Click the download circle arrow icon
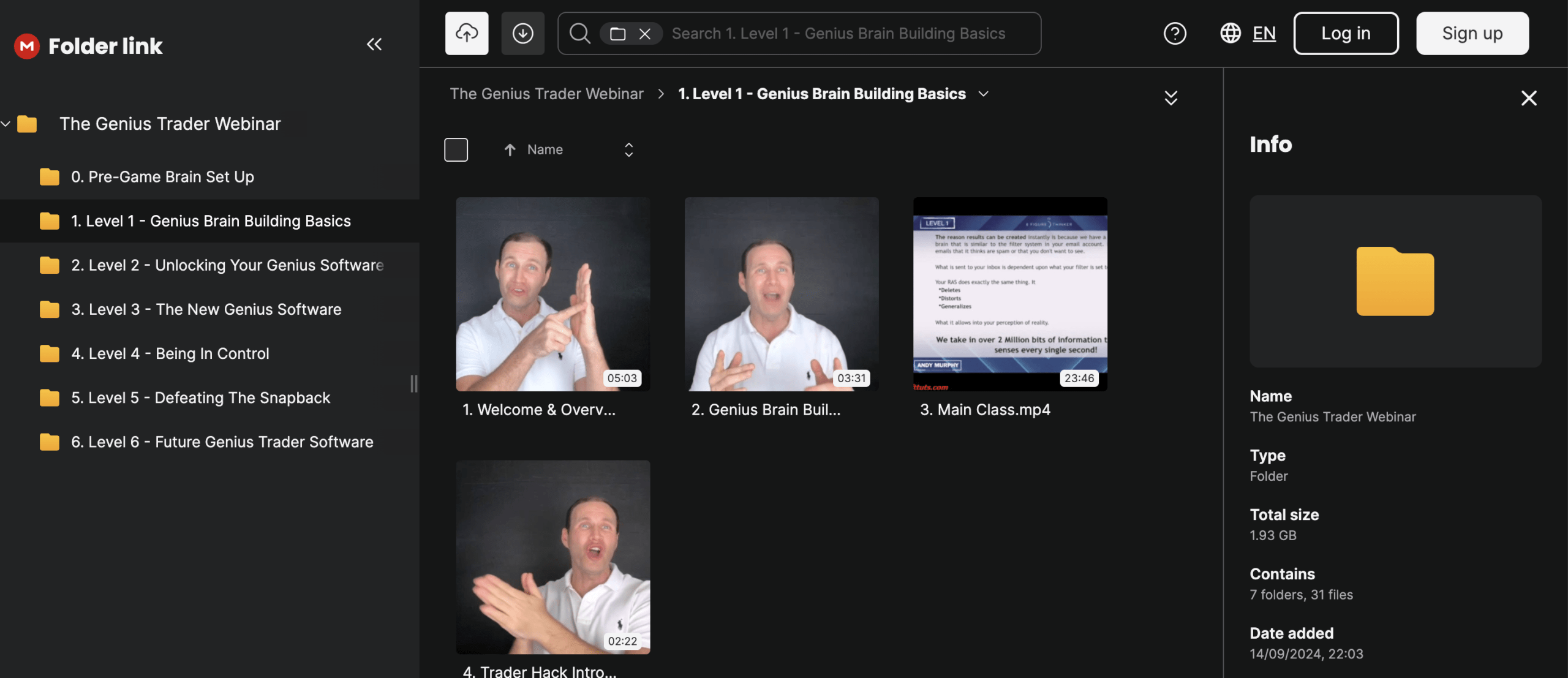1568x678 pixels. click(x=522, y=33)
